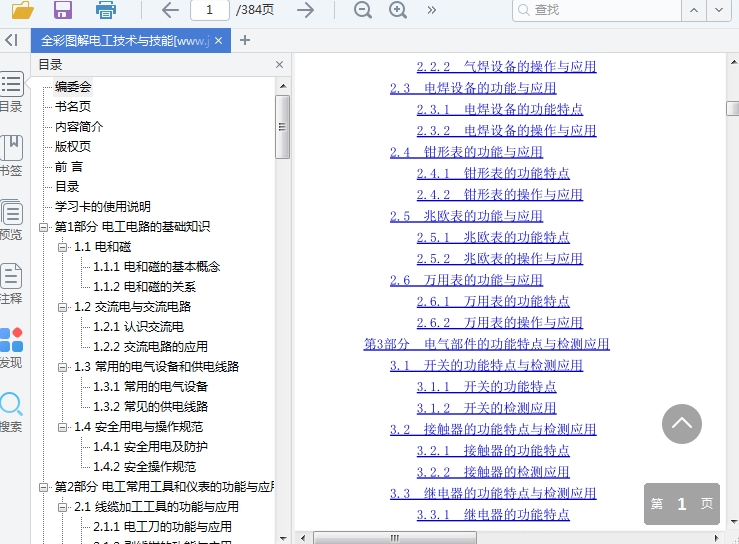Open the 预览 preview panel icon
Viewport: 739px width, 544px height.
point(11,220)
